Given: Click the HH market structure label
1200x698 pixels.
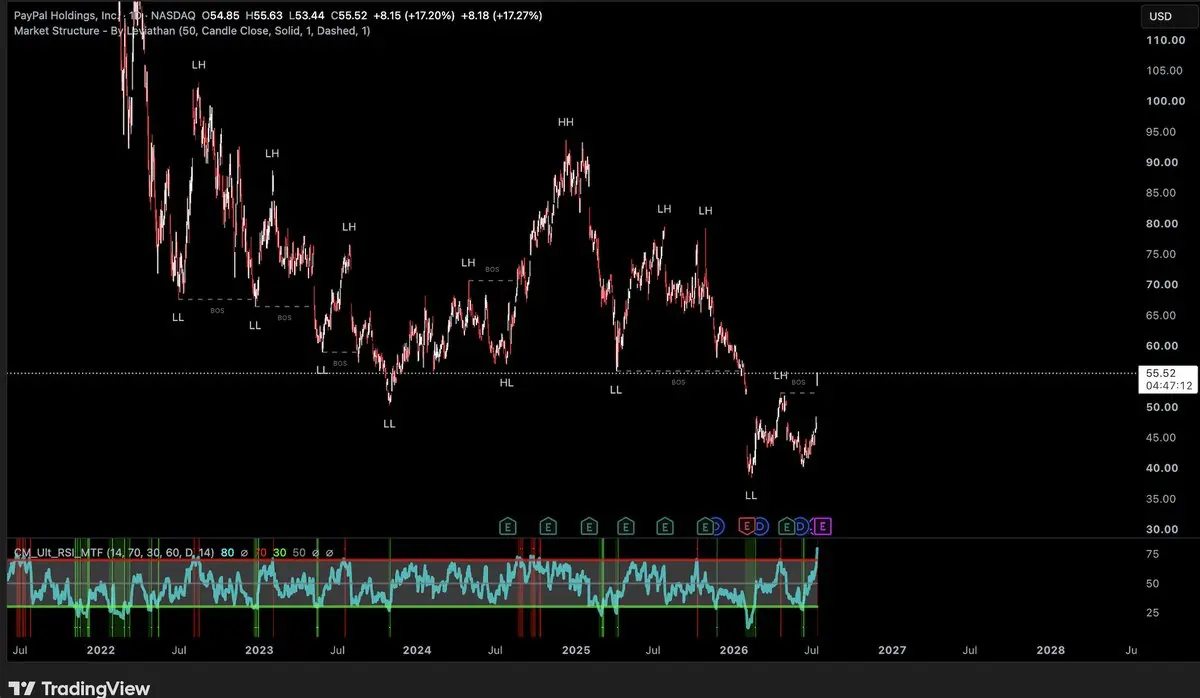Looking at the screenshot, I should point(566,122).
